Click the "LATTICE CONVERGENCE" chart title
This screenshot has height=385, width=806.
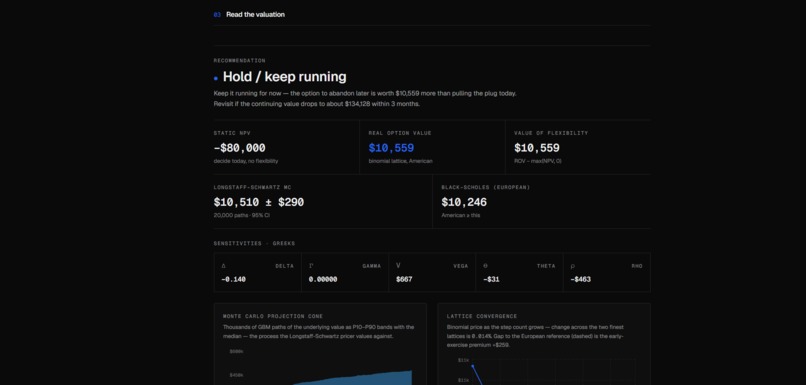pos(482,317)
